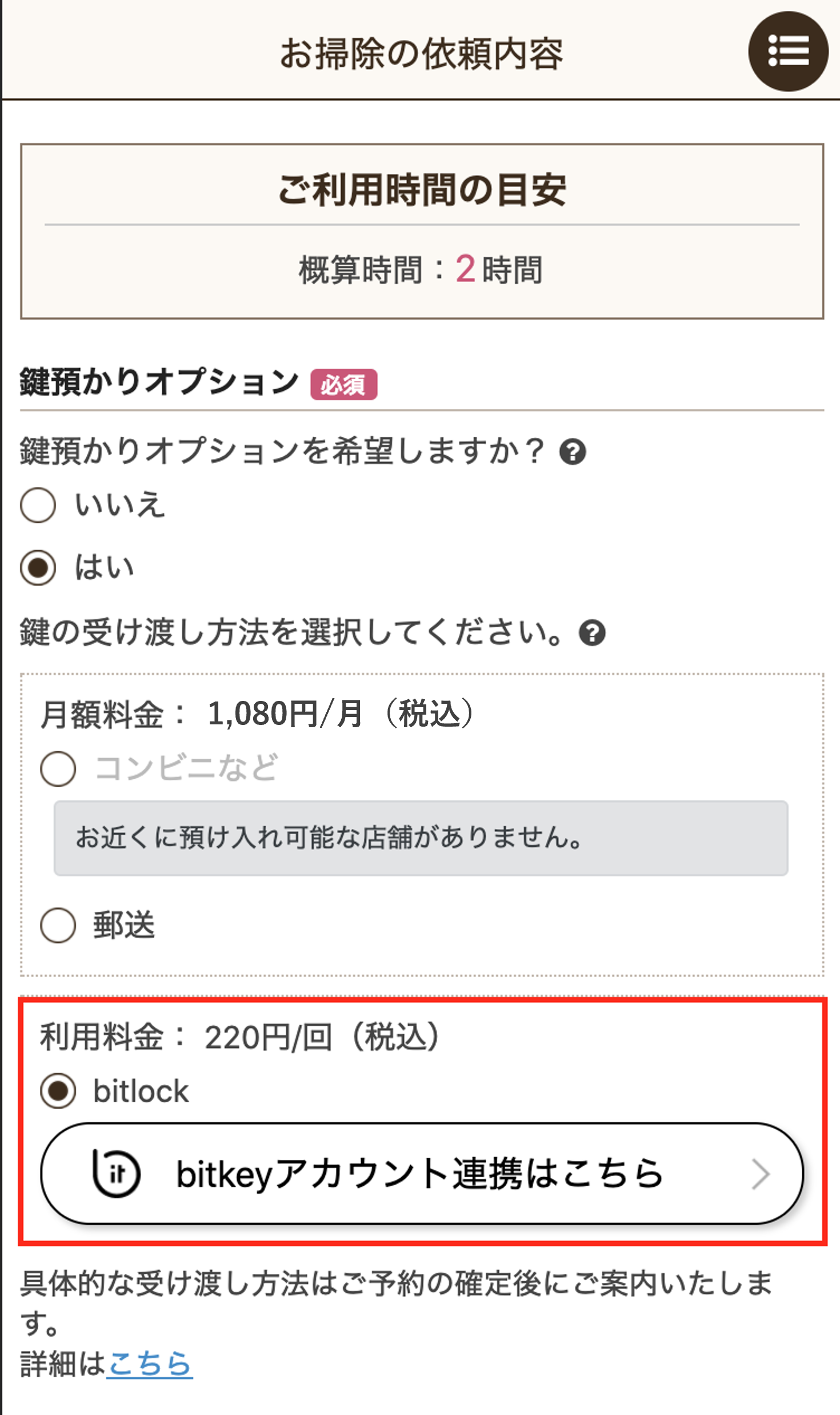This screenshot has width=840, height=1415.
Task: Show help for 鍵の受け渡し方法 question
Action: 592,633
